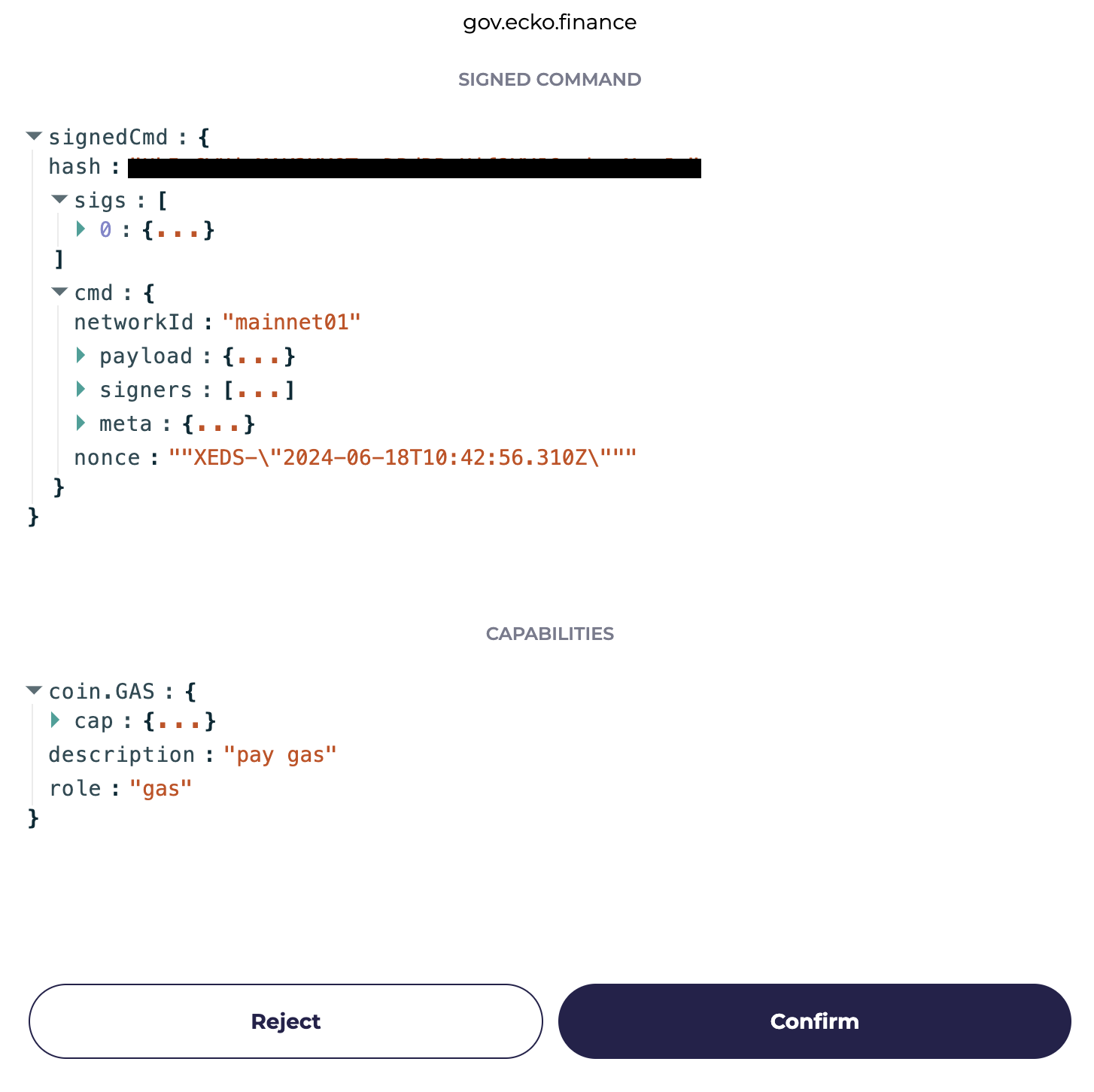
Task: Expand the meta object triangle
Action: click(81, 423)
